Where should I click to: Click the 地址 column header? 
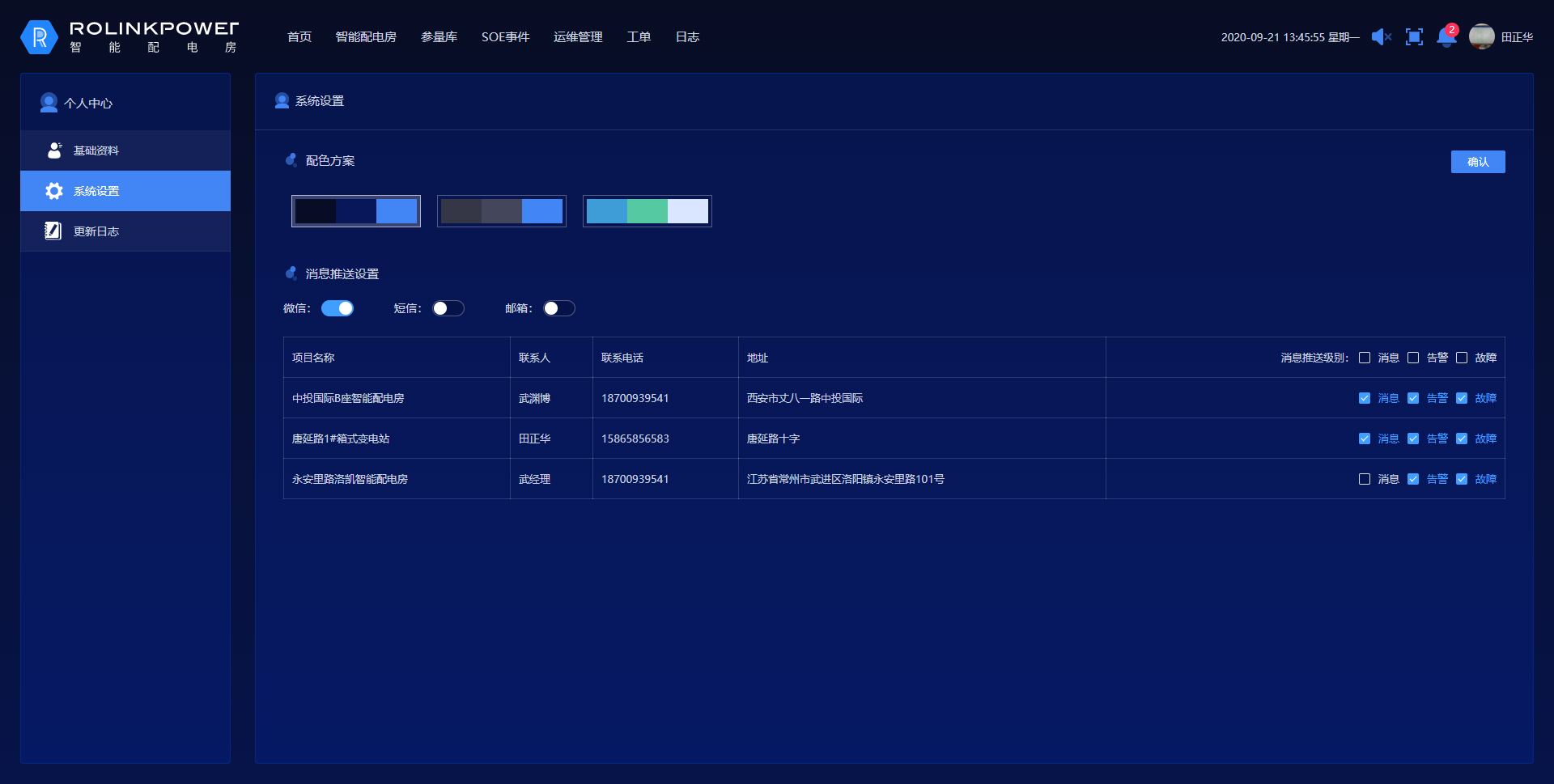pos(758,358)
